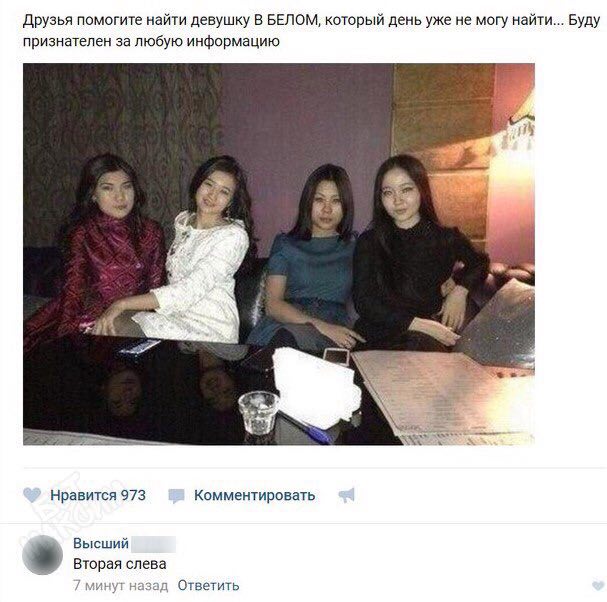Click the megaphone share icon
The width and height of the screenshot is (607, 602).
346,495
